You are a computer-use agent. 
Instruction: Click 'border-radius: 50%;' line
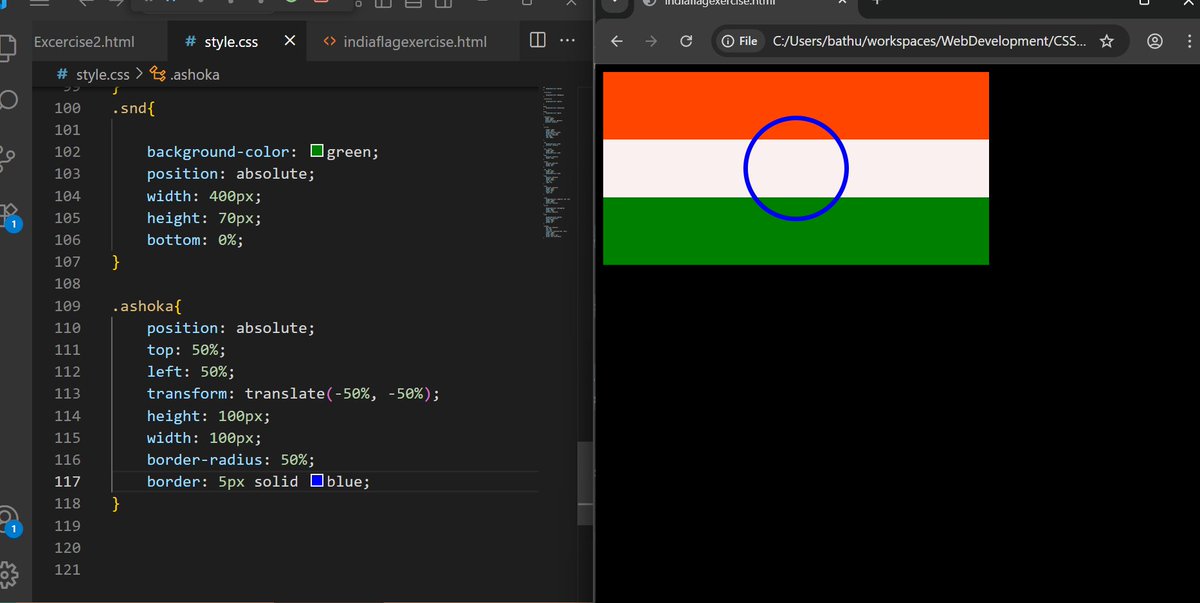(x=231, y=460)
